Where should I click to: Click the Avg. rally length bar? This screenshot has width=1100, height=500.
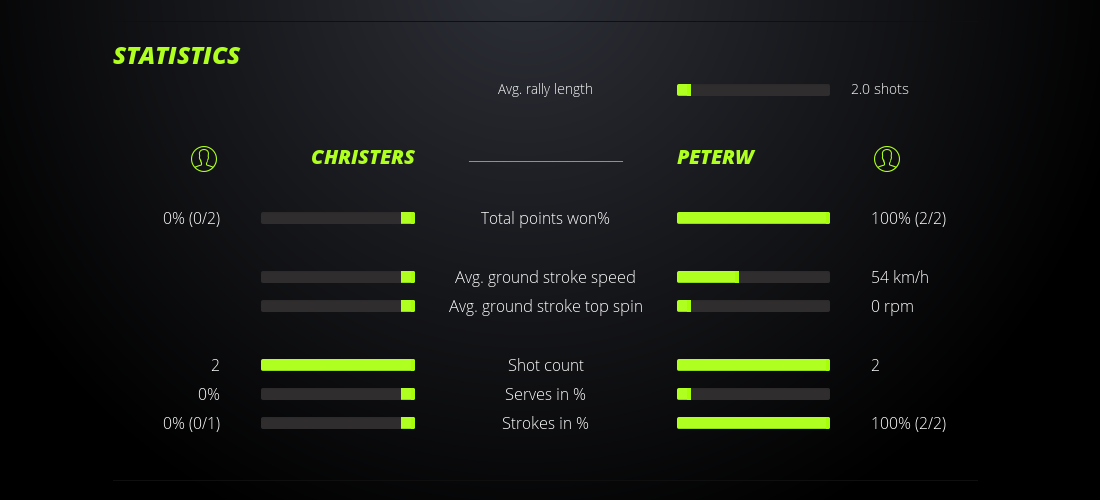[x=753, y=90]
